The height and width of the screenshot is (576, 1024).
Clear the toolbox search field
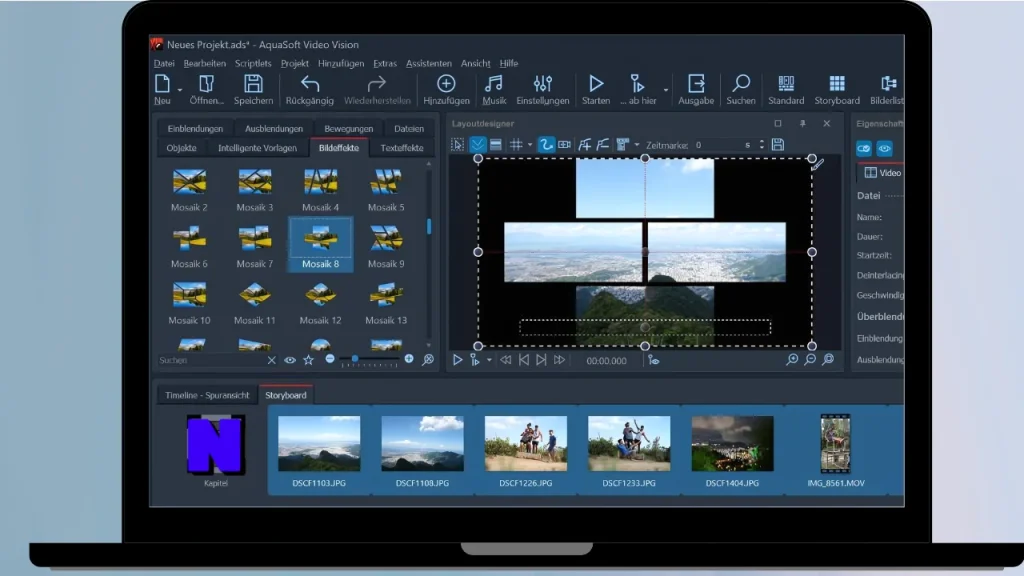pyautogui.click(x=272, y=360)
